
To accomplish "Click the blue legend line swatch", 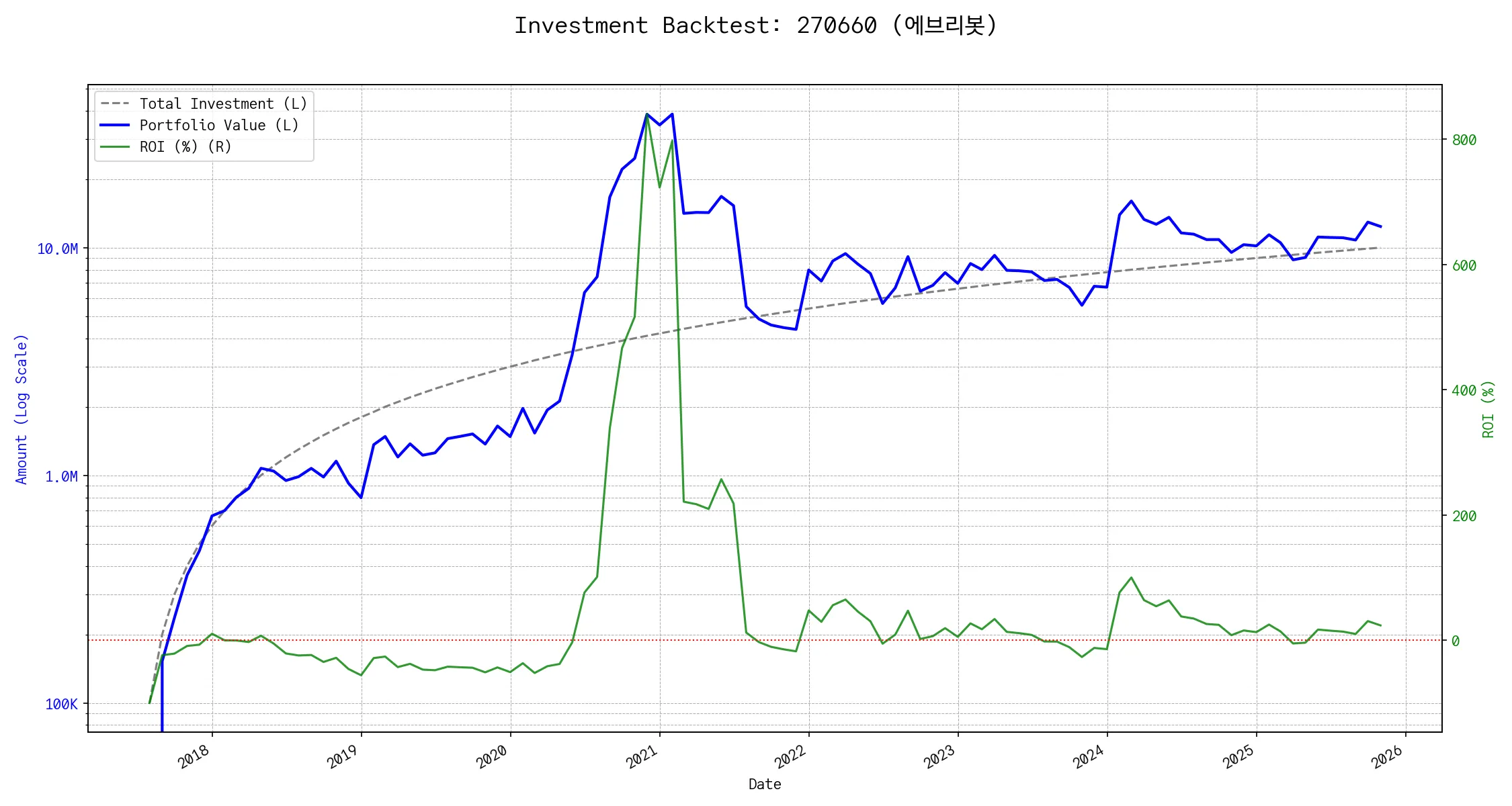I will pos(115,126).
